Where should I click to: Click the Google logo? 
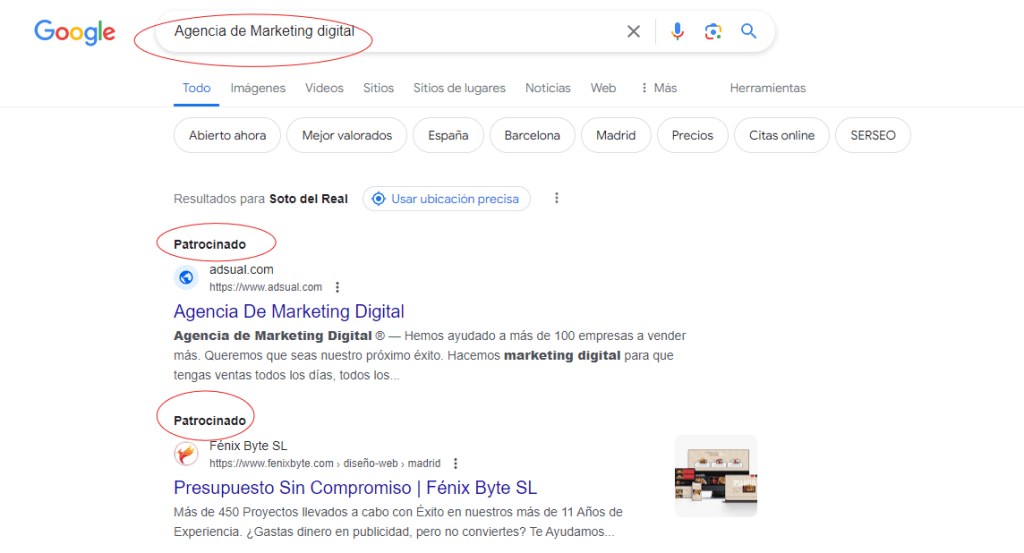pos(74,32)
